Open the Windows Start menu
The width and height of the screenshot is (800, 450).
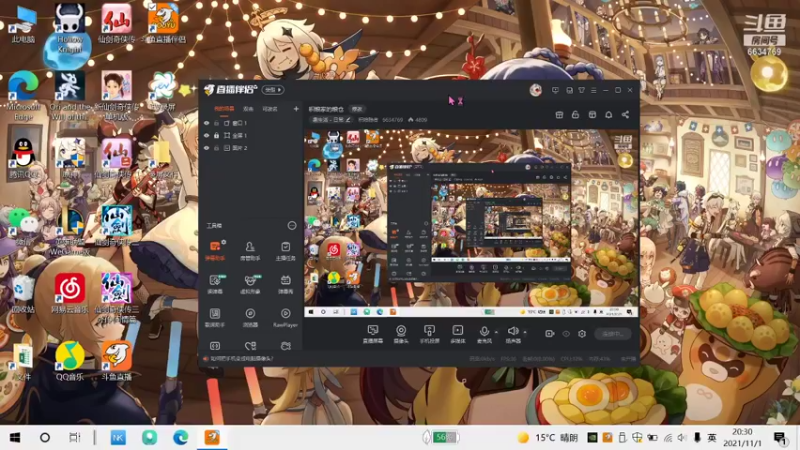pos(15,438)
